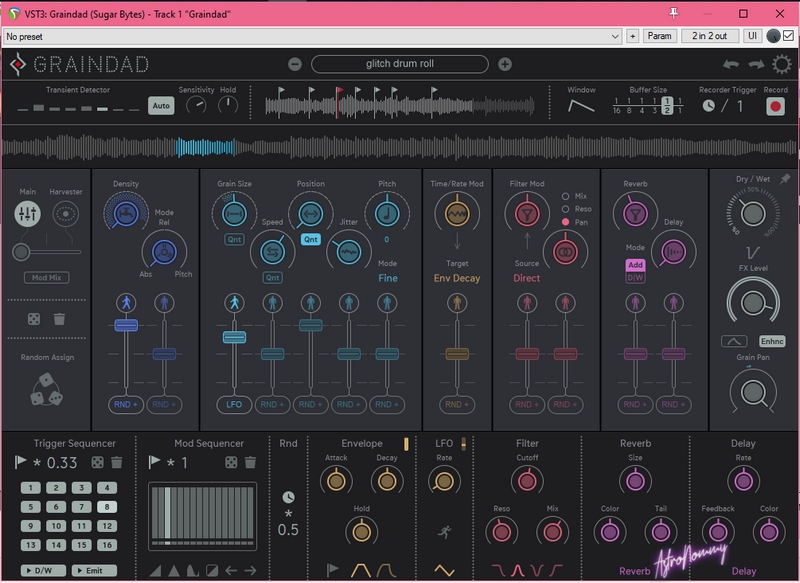Click the Density modulation person icon
800x583 pixels.
[126, 303]
